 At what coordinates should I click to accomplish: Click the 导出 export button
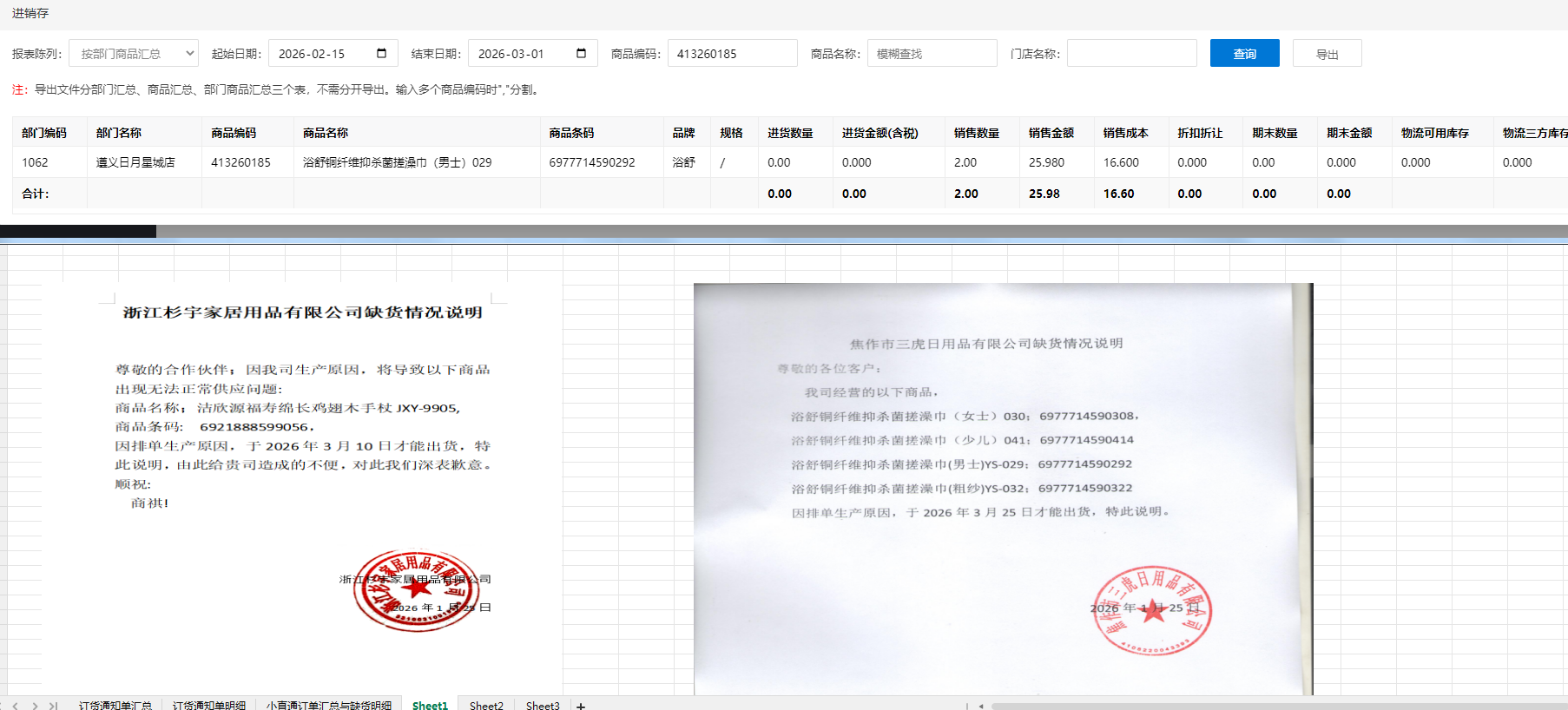point(1327,54)
